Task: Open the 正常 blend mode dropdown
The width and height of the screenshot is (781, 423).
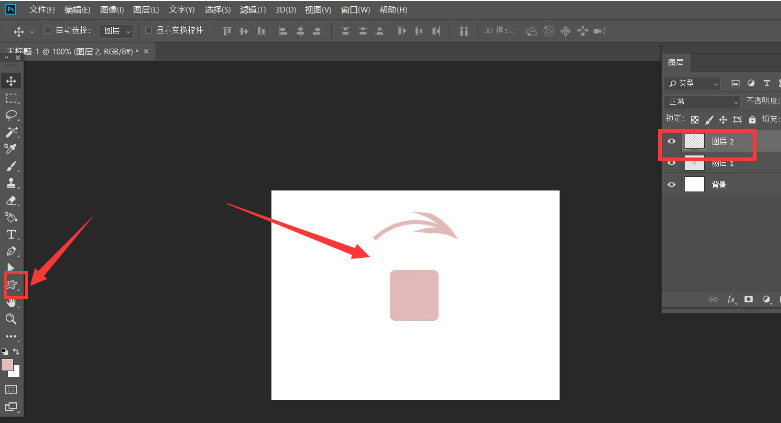Action: coord(702,102)
